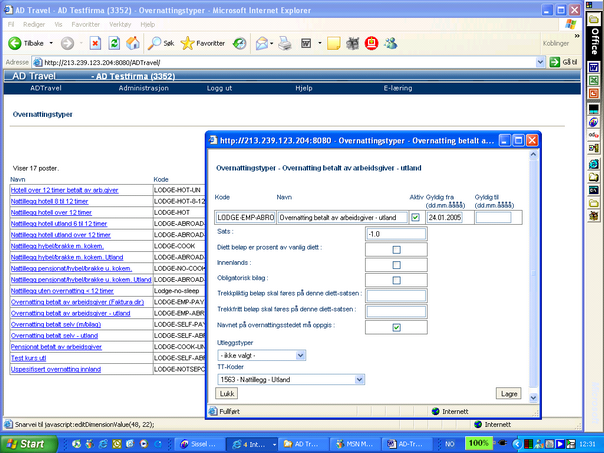The image size is (604, 453).
Task: Open the browser Home page icon
Action: click(133, 44)
